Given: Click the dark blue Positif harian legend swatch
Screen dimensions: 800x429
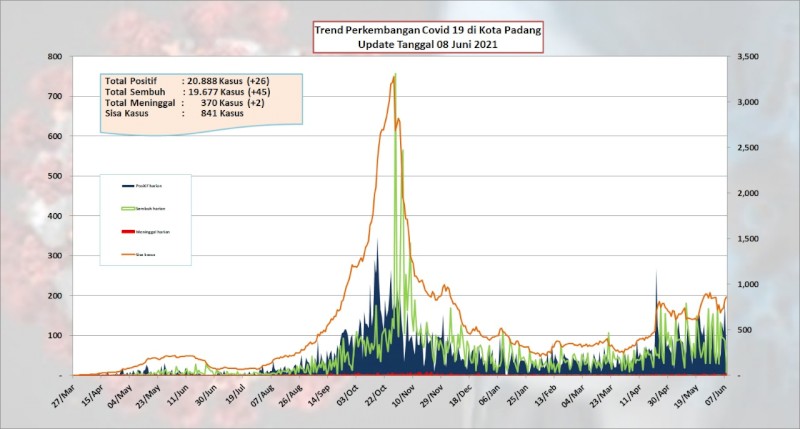Looking at the screenshot, I should [128, 186].
